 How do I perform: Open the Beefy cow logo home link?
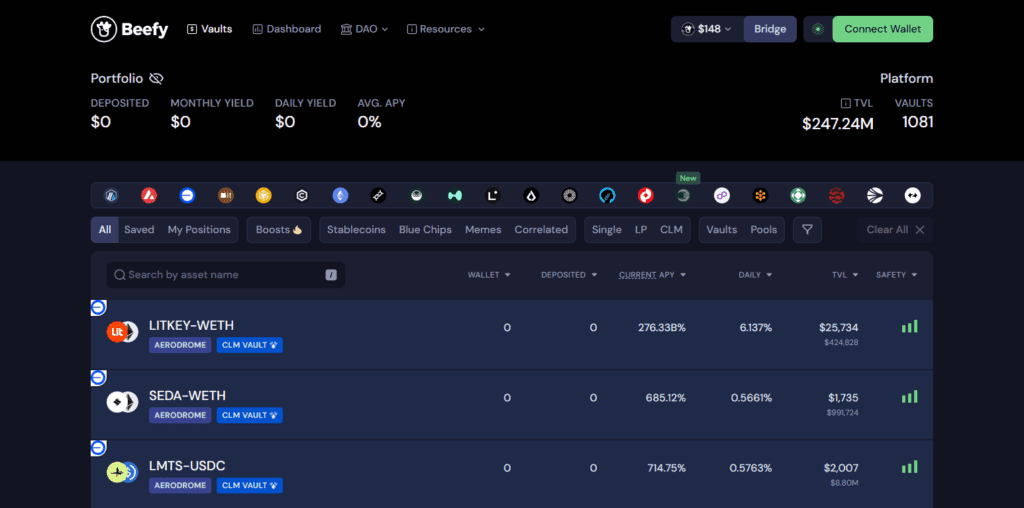(x=129, y=29)
